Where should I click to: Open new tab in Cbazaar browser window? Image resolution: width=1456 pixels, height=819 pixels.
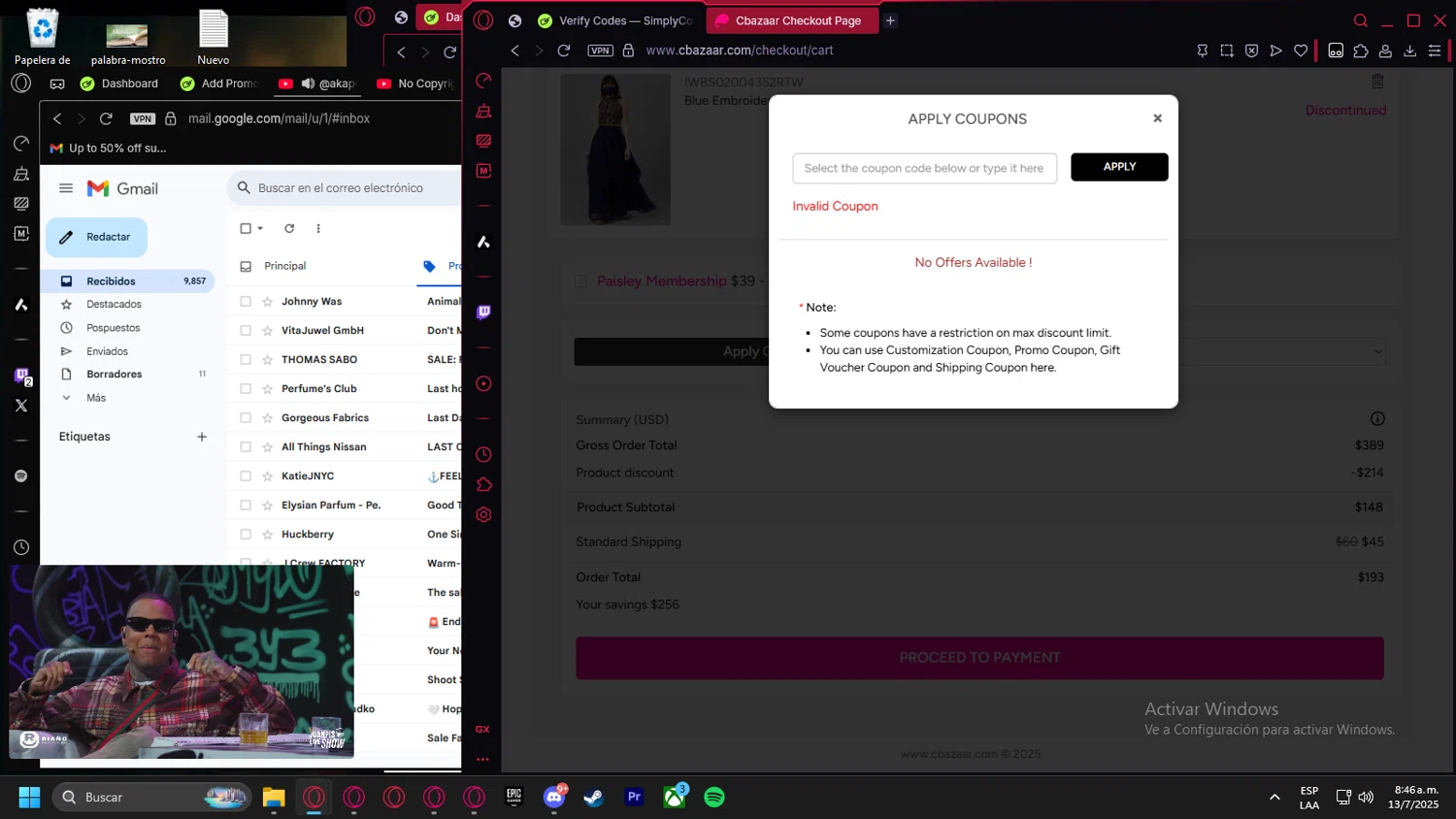[x=890, y=20]
